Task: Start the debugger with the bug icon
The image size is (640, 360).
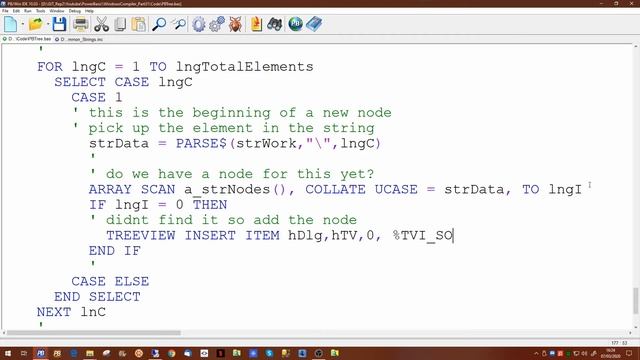Action: click(x=235, y=24)
